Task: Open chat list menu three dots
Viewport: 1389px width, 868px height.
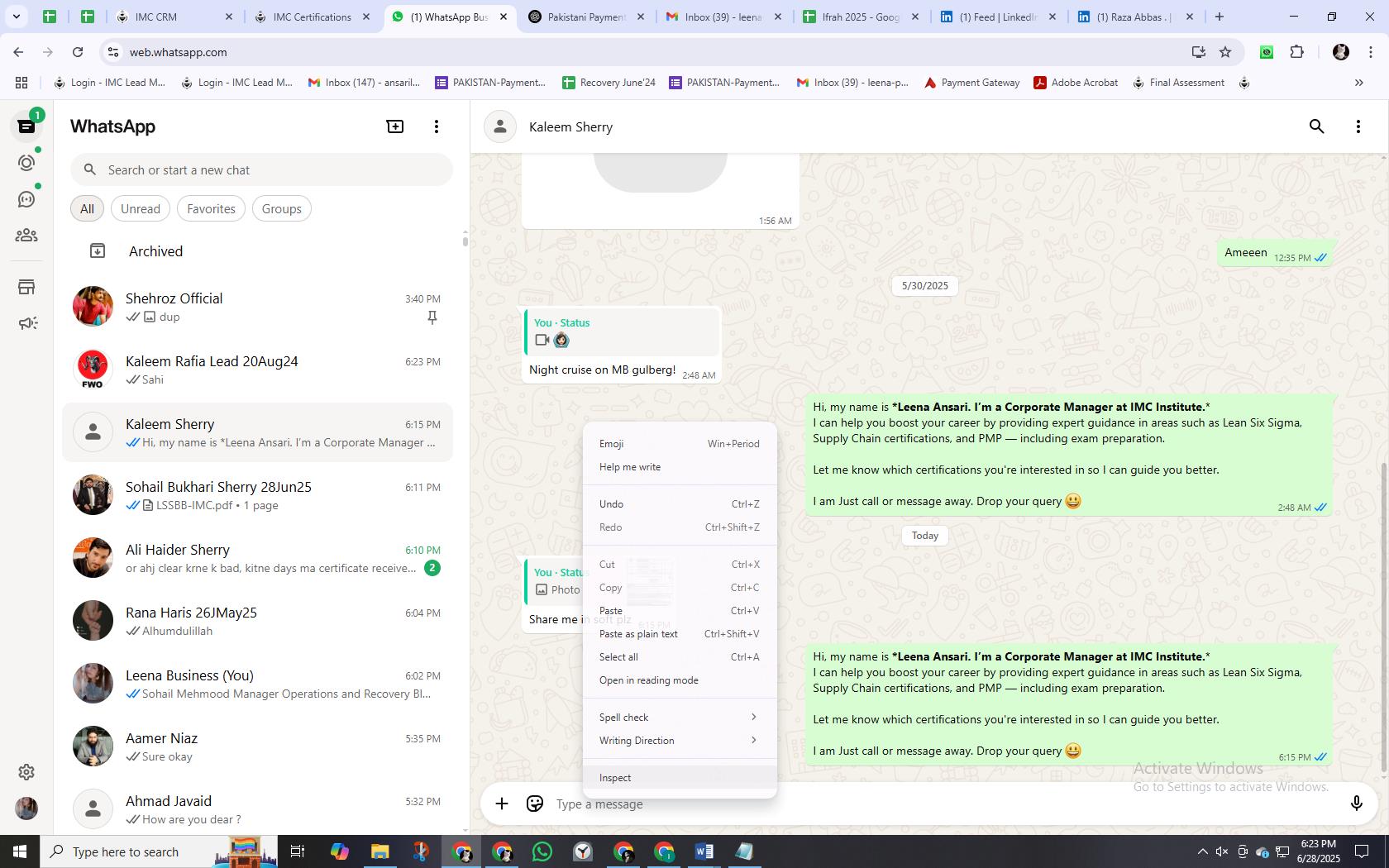Action: pyautogui.click(x=437, y=126)
